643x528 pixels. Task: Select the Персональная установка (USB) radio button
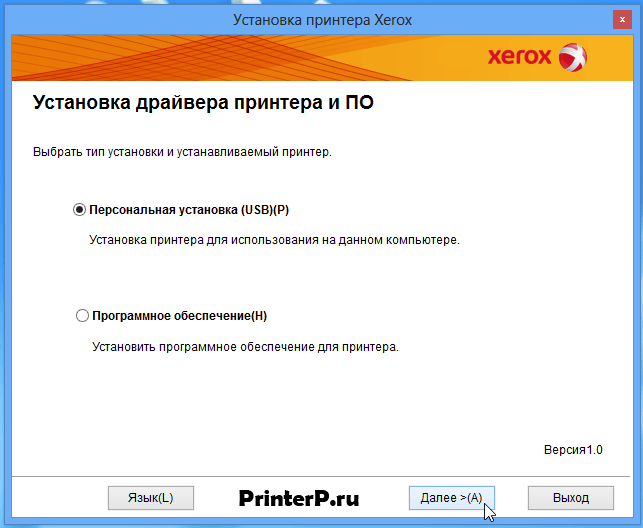click(79, 210)
